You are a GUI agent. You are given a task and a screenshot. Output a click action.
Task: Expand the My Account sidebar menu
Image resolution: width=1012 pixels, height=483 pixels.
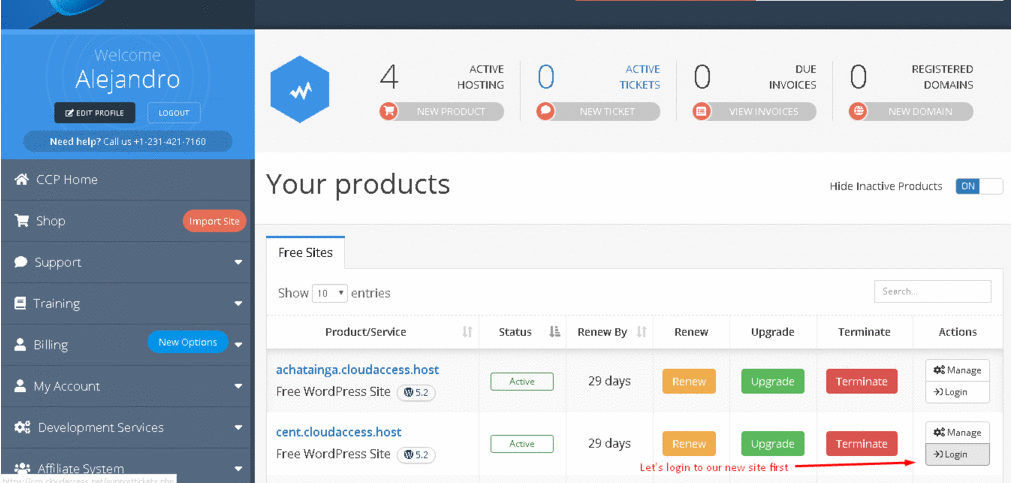[238, 386]
